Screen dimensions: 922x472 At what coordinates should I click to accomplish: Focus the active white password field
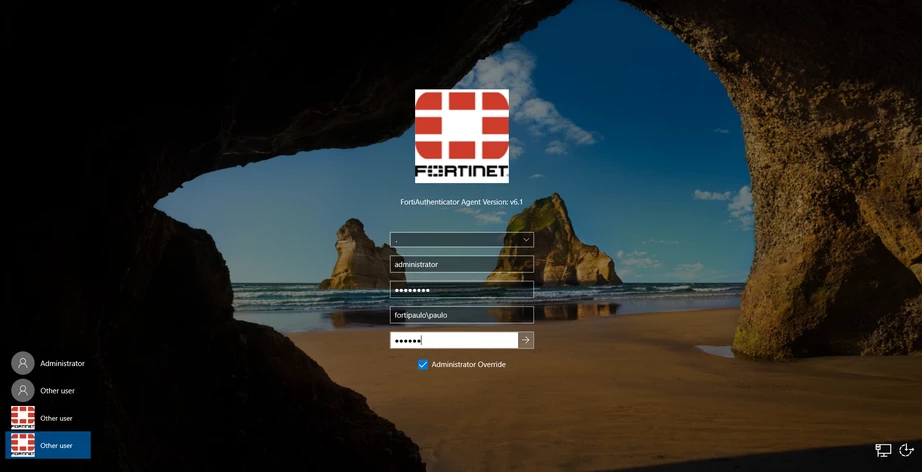tap(454, 340)
